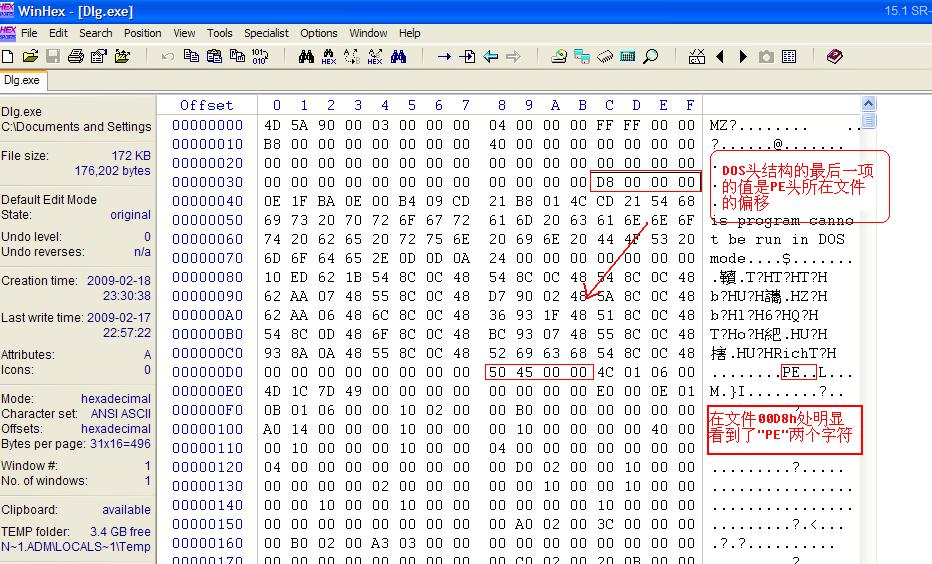Viewport: 932px width, 564px height.
Task: Click the Open file folder icon
Action: [x=30, y=56]
